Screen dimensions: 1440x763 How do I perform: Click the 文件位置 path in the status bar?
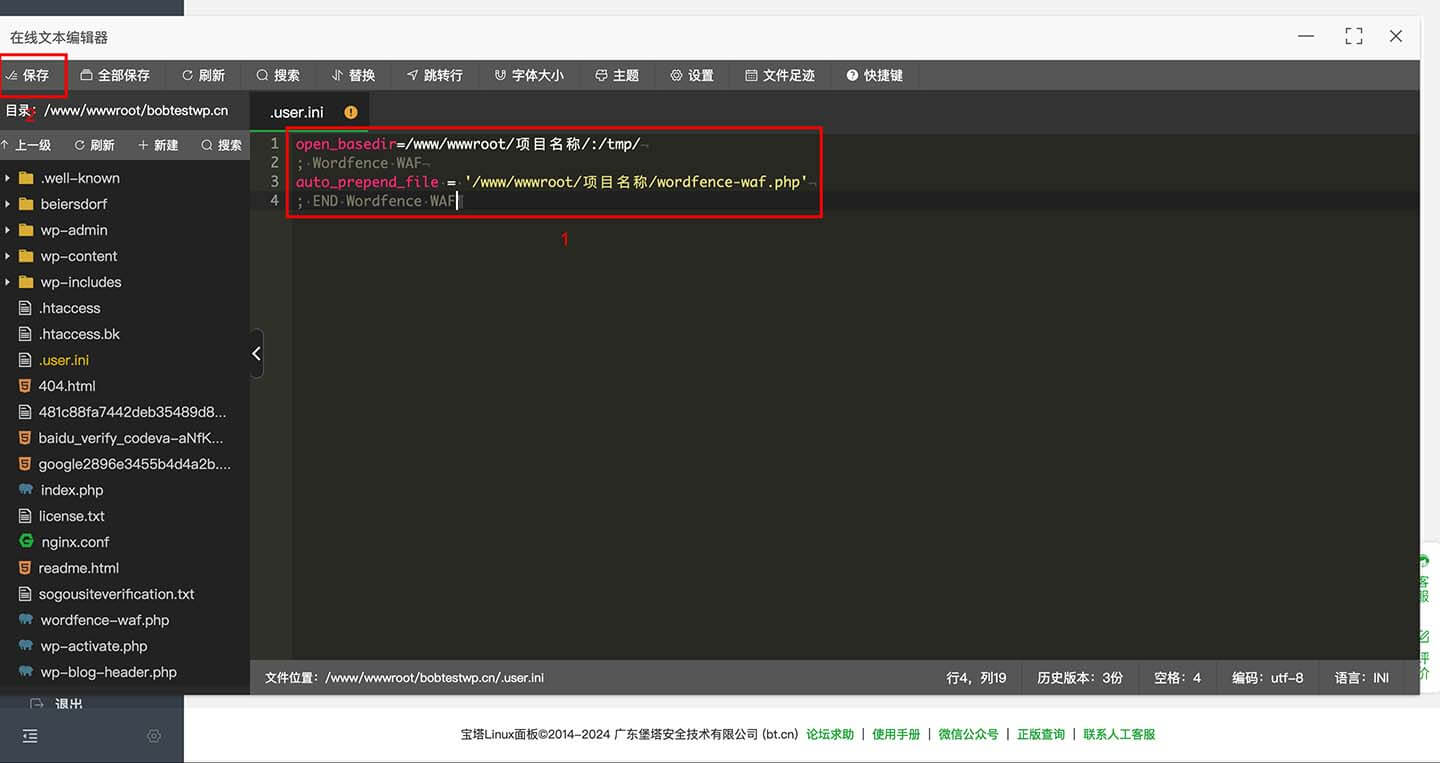coord(404,678)
